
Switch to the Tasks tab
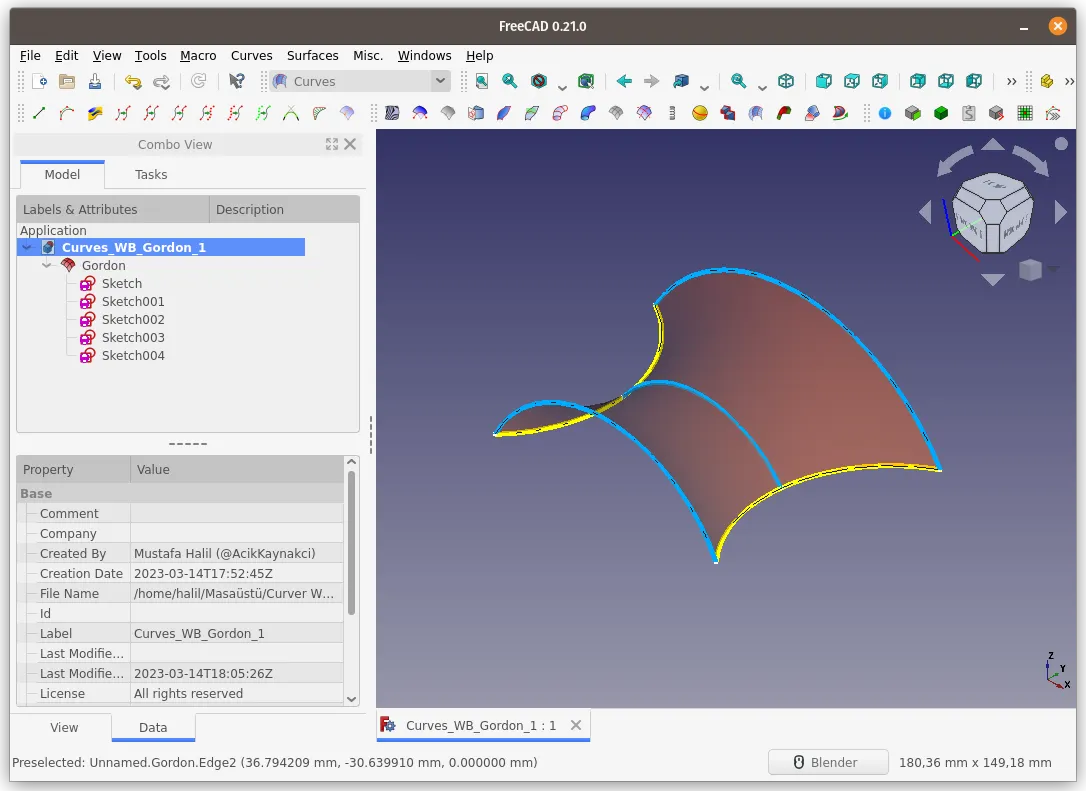tap(151, 175)
